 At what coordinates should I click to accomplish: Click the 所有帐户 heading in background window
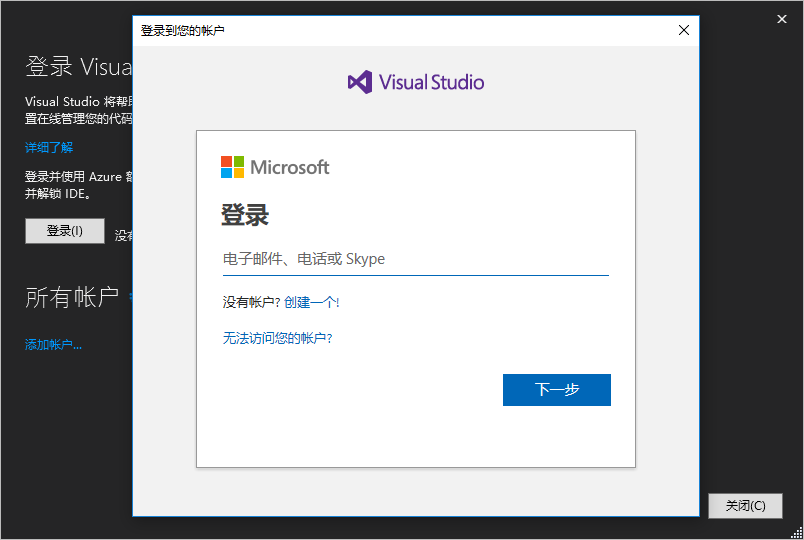72,297
